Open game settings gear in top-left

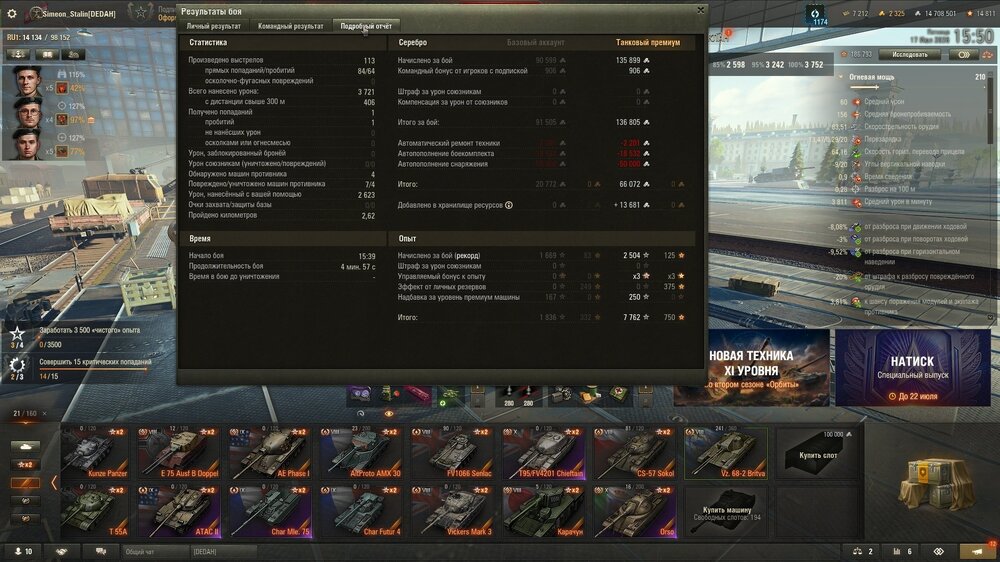point(11,13)
